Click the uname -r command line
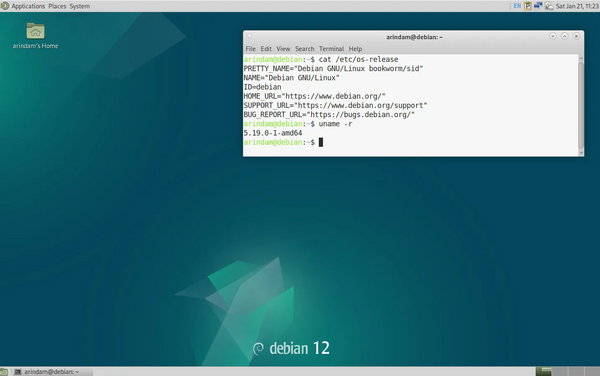Viewport: 600px width, 376px height. 336,124
